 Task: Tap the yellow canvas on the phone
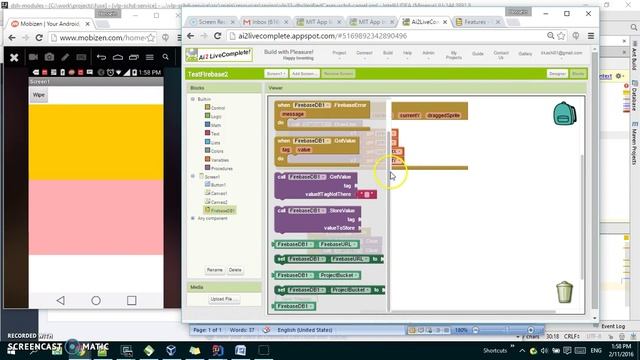(96, 142)
